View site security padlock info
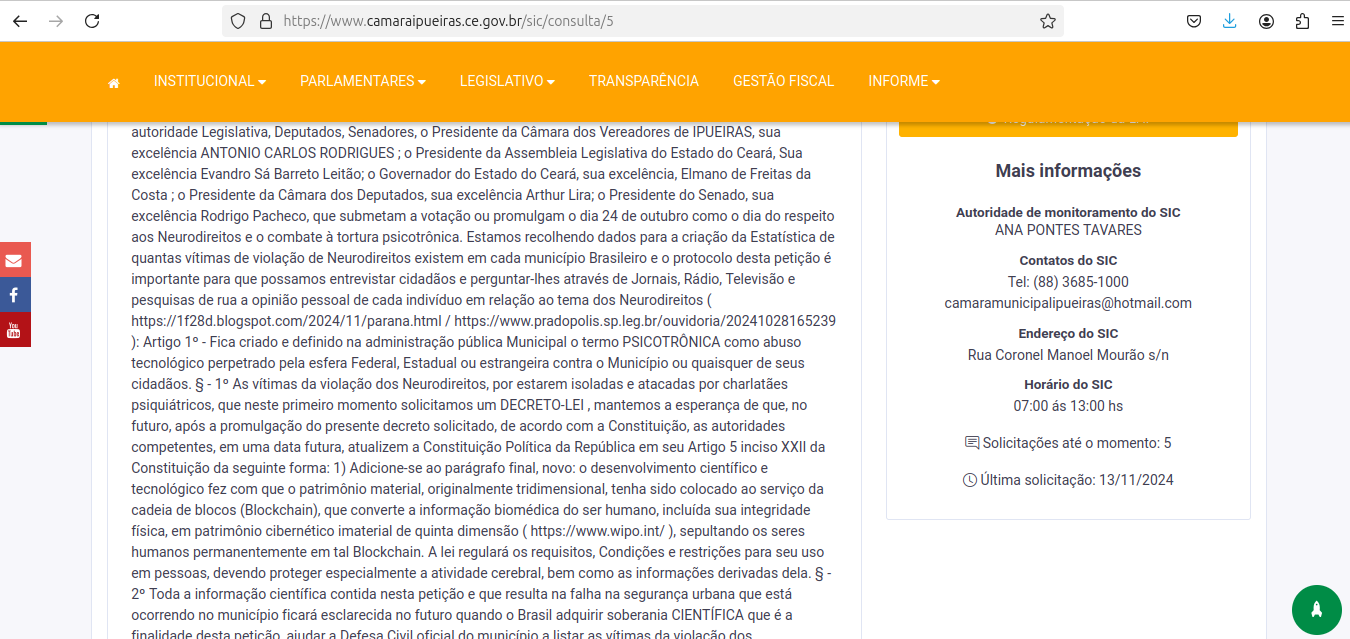 [x=265, y=21]
